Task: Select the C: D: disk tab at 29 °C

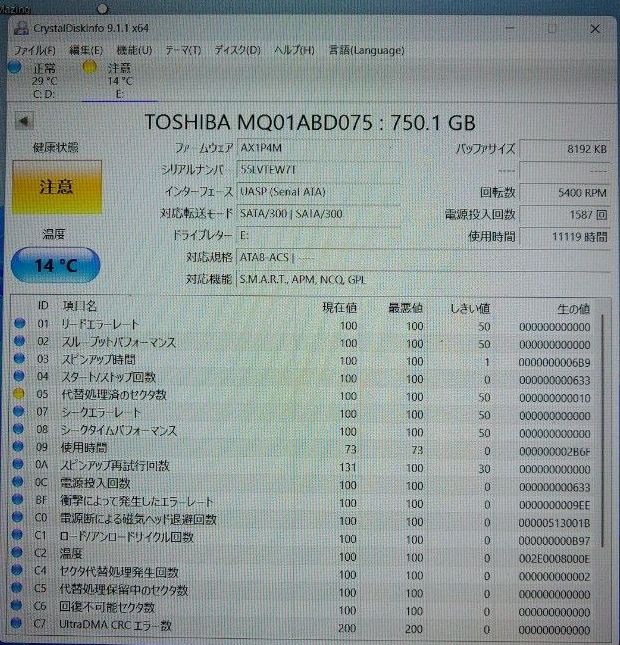Action: point(44,81)
